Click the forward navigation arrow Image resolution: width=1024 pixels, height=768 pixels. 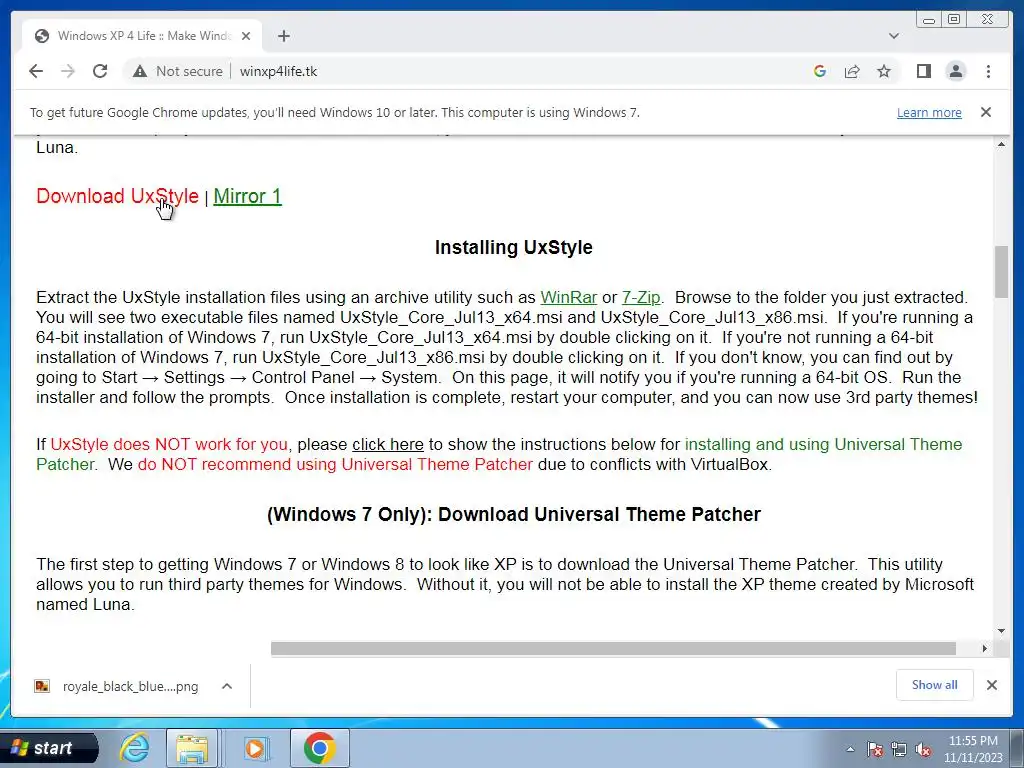coord(68,71)
